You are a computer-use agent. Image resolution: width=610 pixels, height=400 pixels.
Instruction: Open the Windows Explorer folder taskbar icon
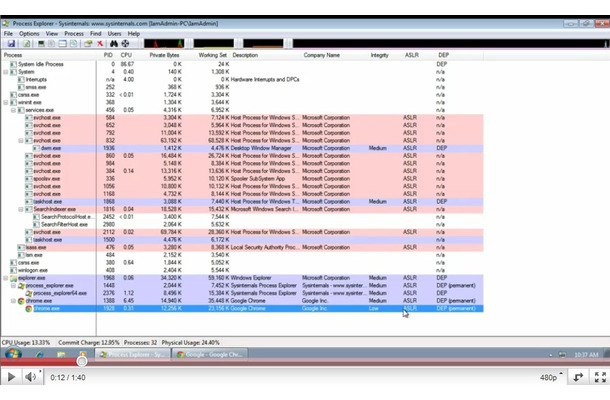click(x=61, y=354)
